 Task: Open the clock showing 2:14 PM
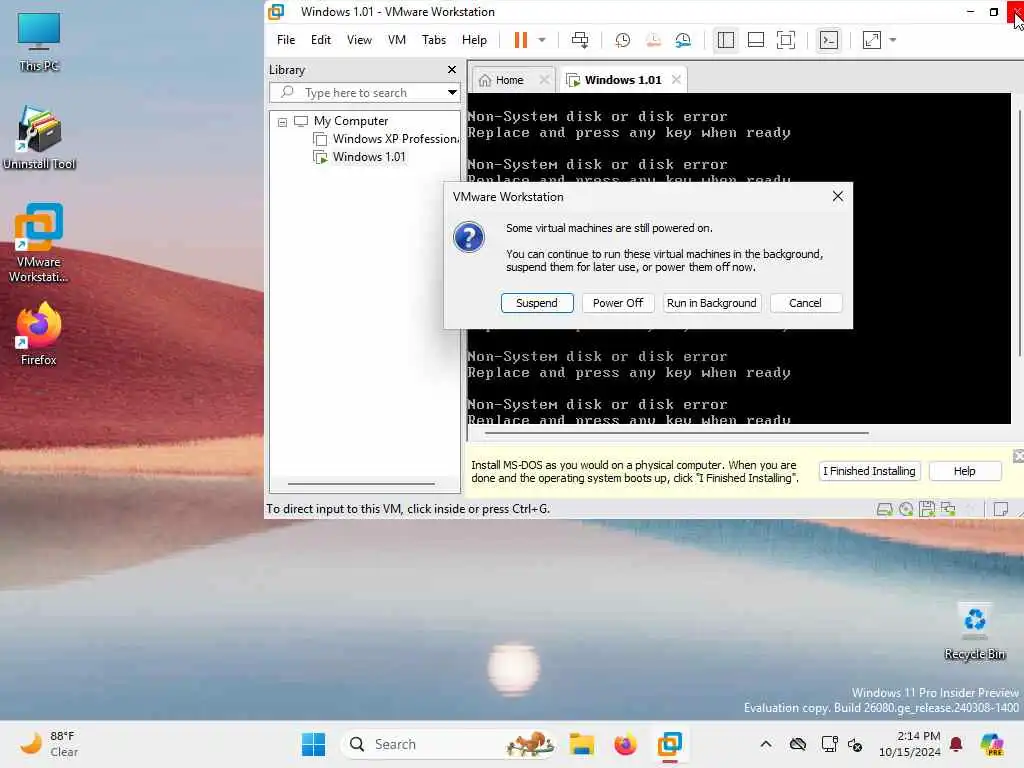click(910, 744)
